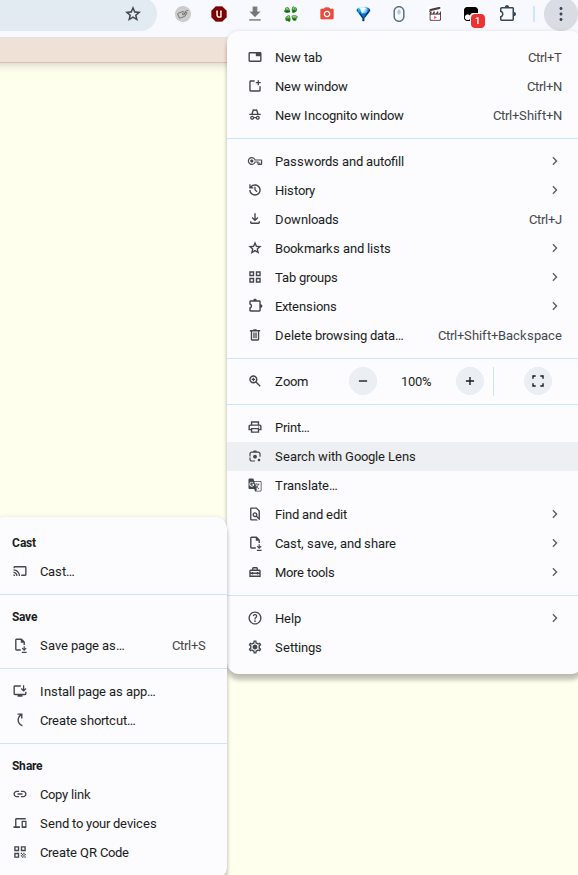Click the grey circular extension icon
Screen dimensions: 578x875
click(183, 14)
